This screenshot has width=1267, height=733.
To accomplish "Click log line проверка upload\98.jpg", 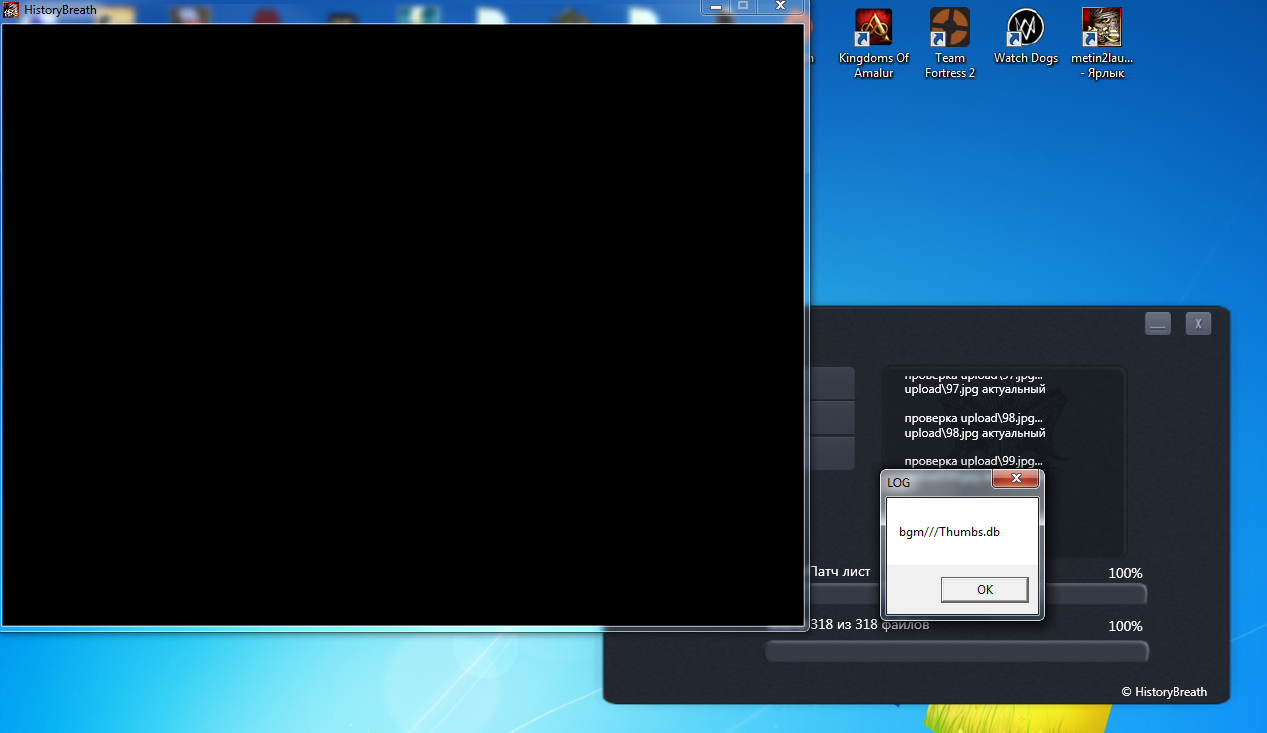I will [974, 418].
